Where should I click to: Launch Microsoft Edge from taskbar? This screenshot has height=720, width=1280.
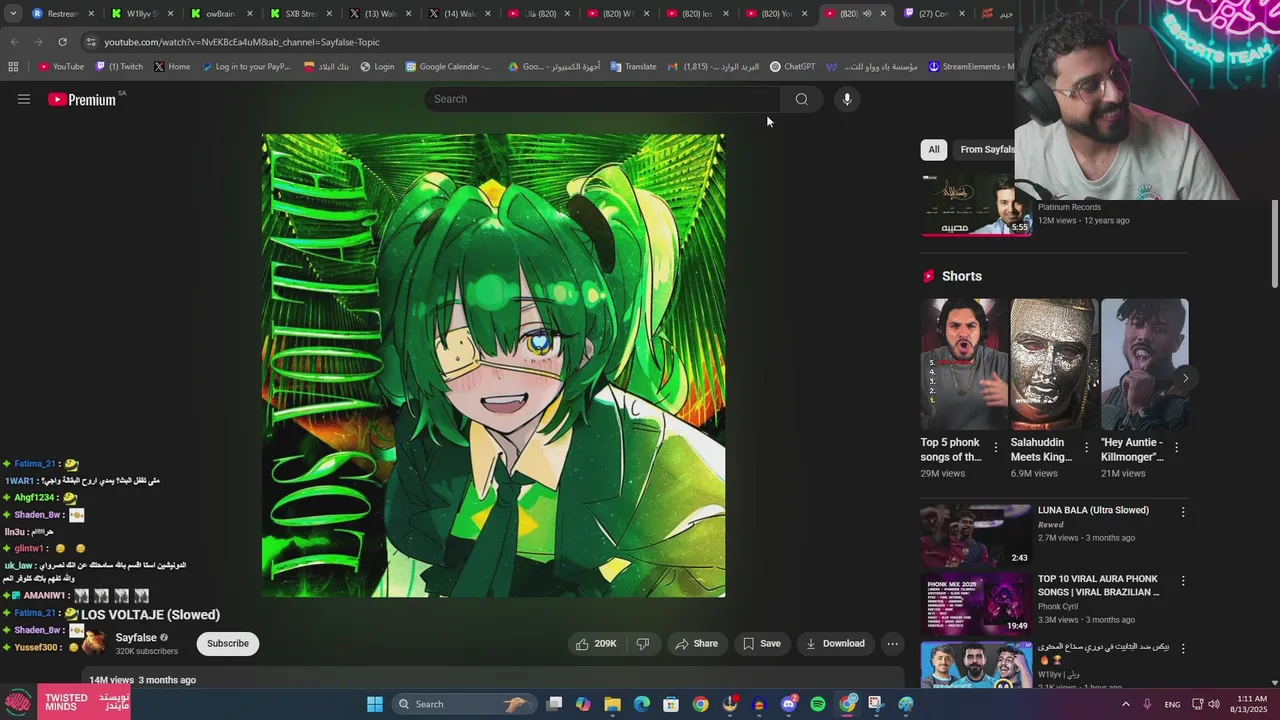tap(642, 704)
